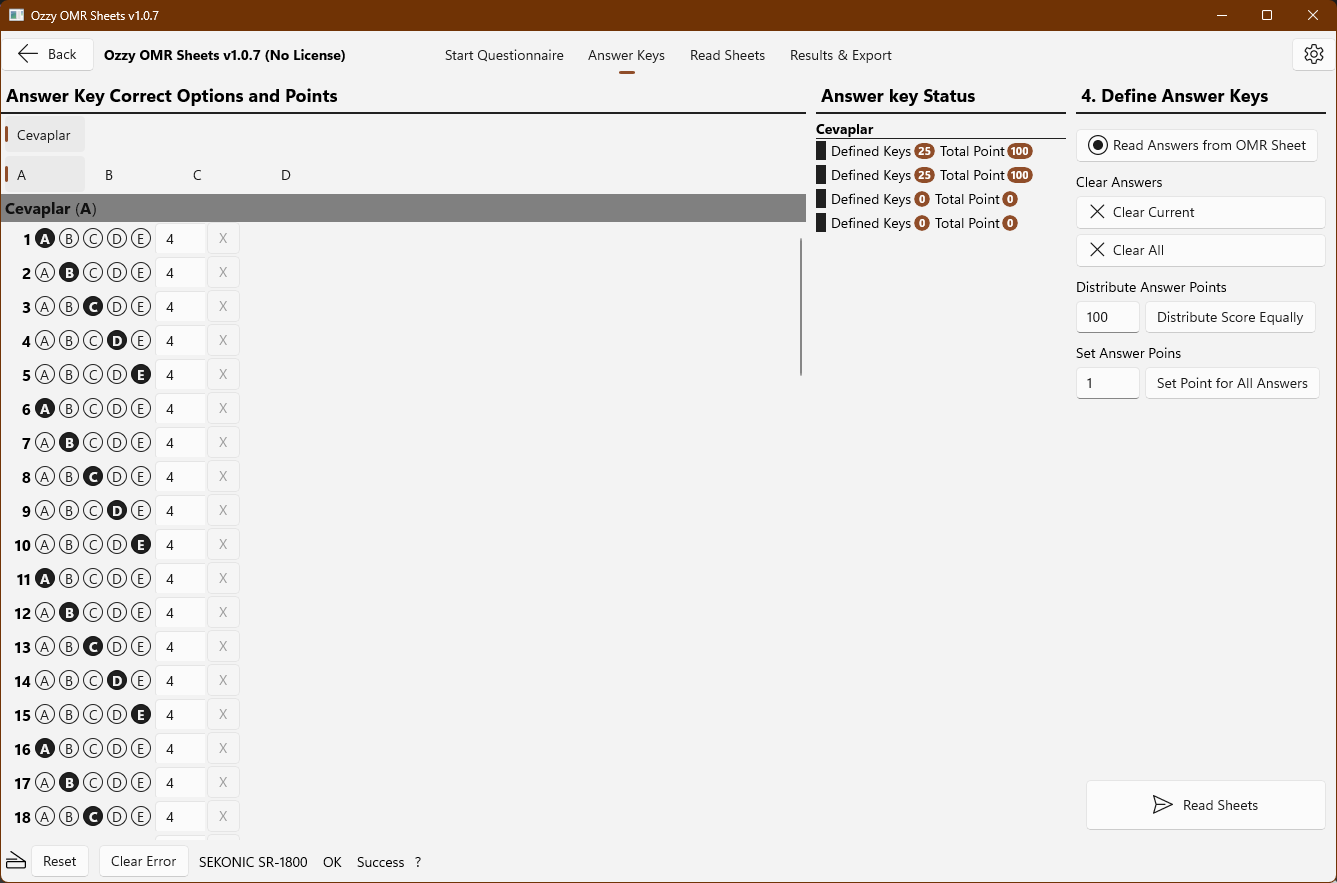The height and width of the screenshot is (883, 1337).
Task: Click the help question mark in status bar
Action: click(x=417, y=862)
